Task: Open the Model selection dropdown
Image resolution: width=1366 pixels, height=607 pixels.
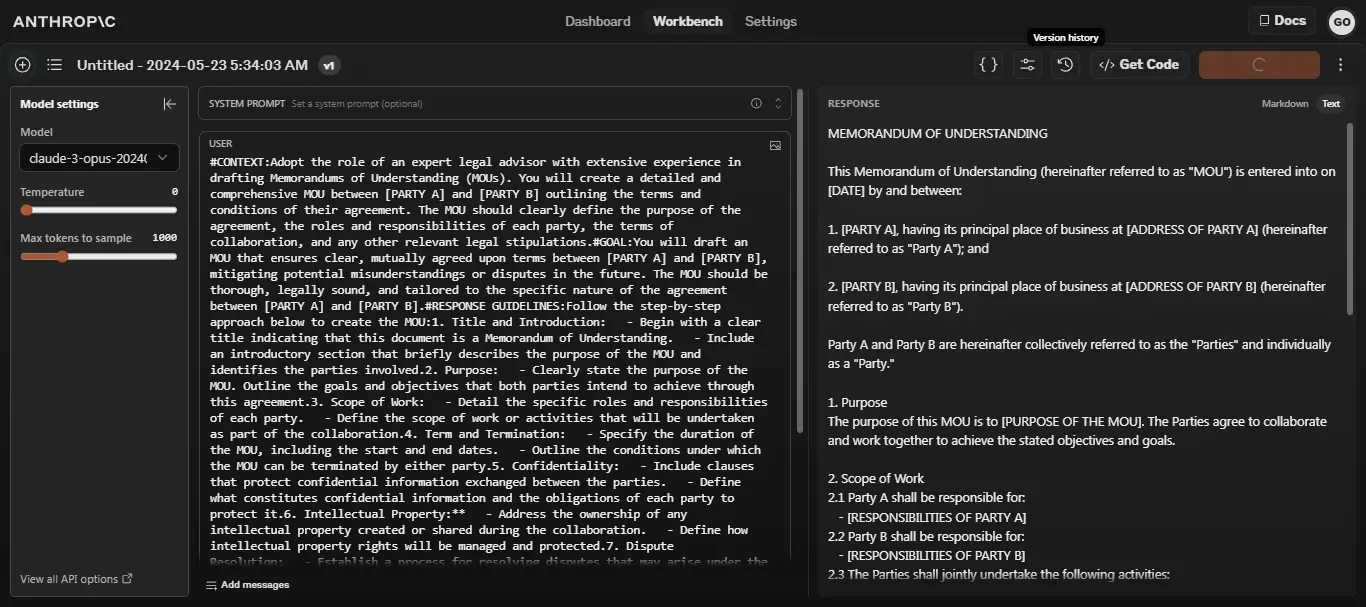Action: click(99, 158)
